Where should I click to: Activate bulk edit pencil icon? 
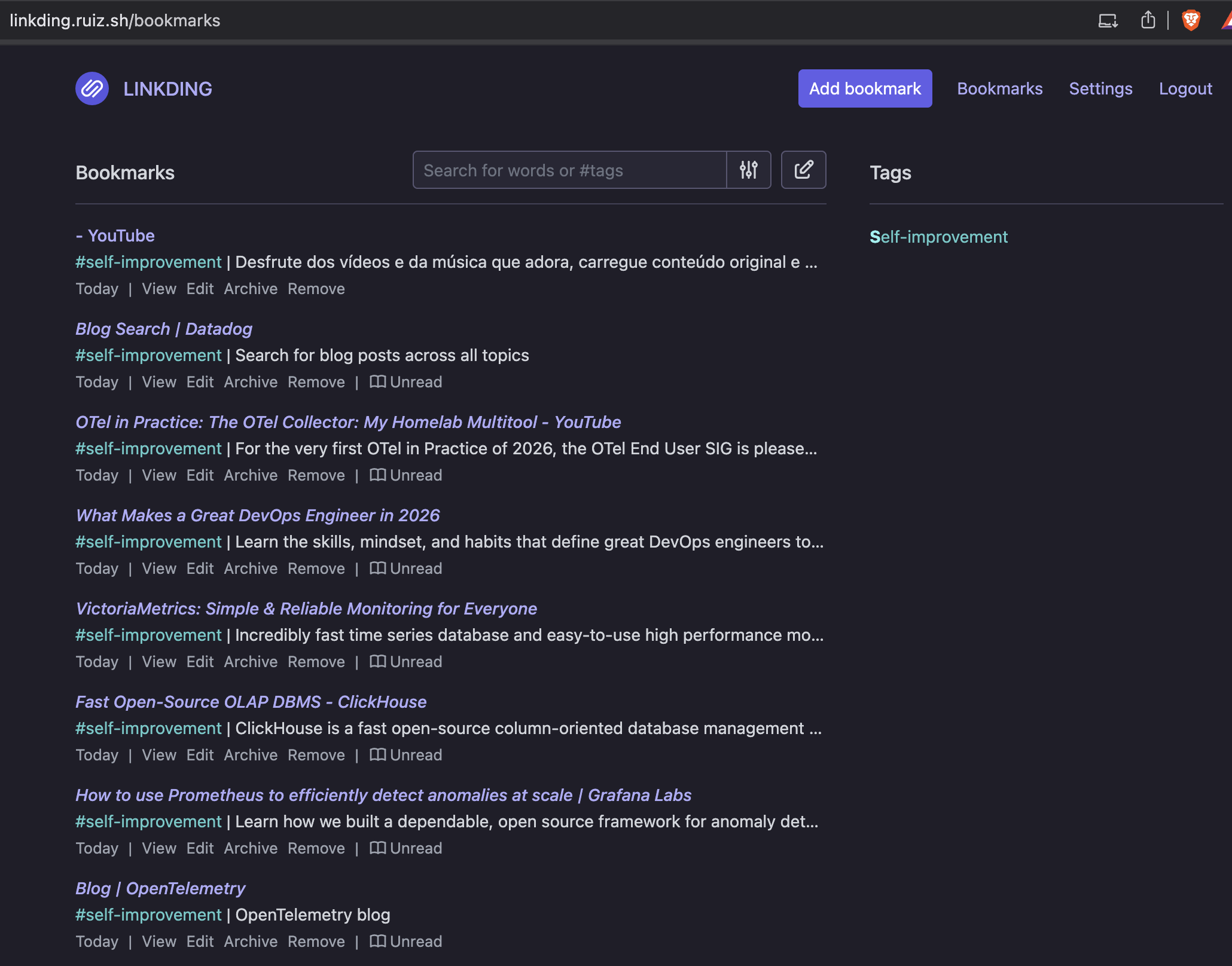tap(803, 170)
